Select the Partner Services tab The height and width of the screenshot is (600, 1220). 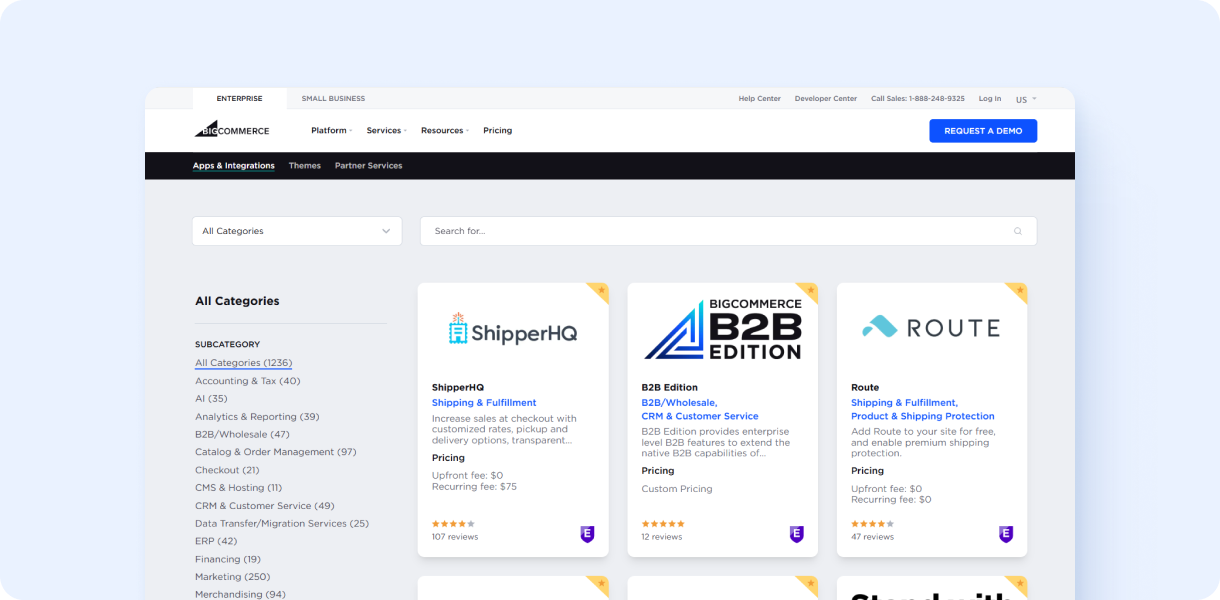(368, 166)
